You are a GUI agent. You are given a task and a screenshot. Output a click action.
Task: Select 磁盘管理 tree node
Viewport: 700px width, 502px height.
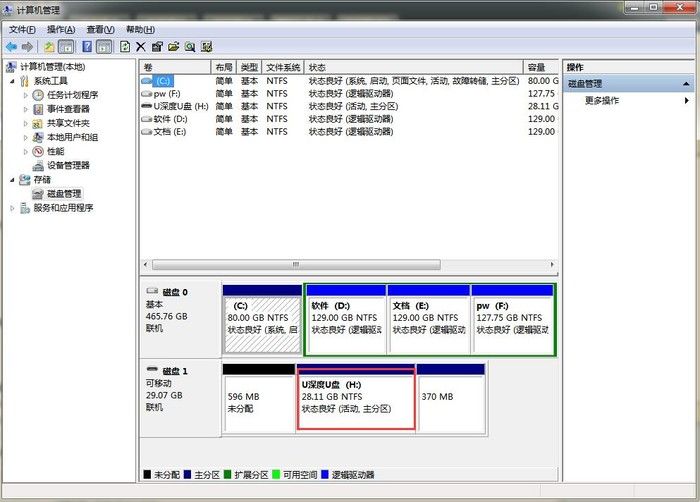(64, 193)
